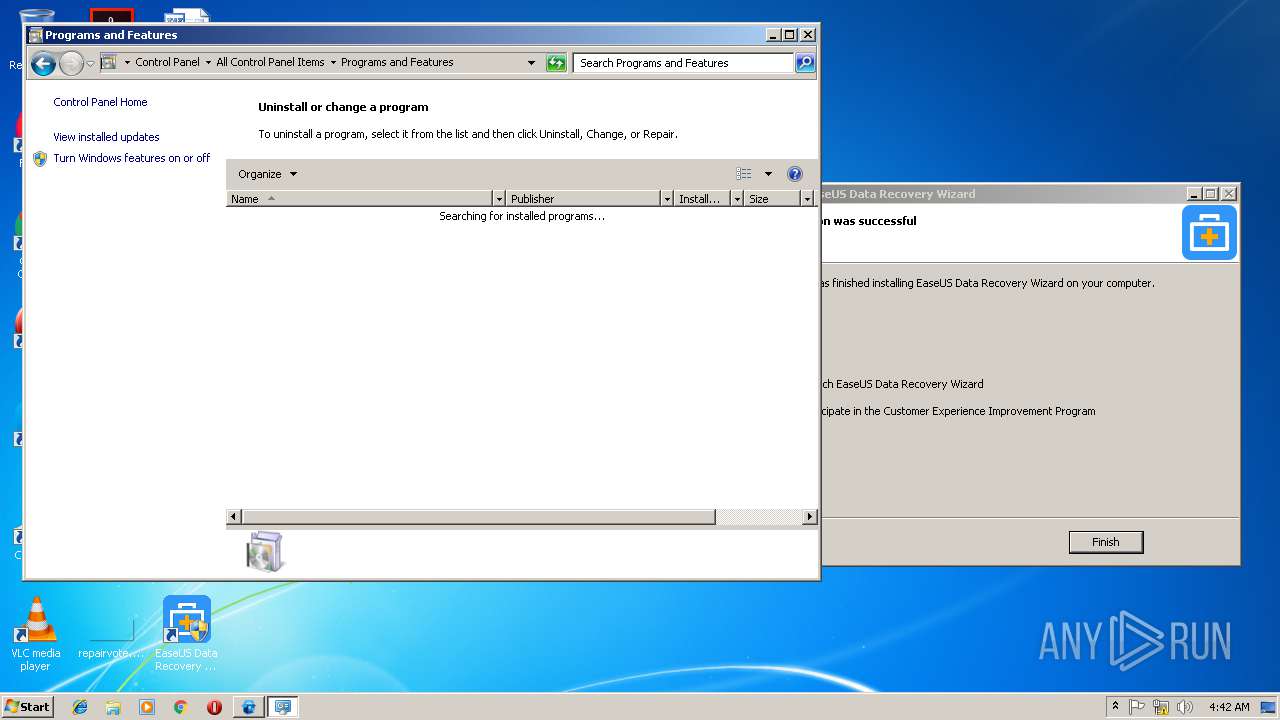
Task: Click the horizontal scrollbar left arrow
Action: pos(234,517)
